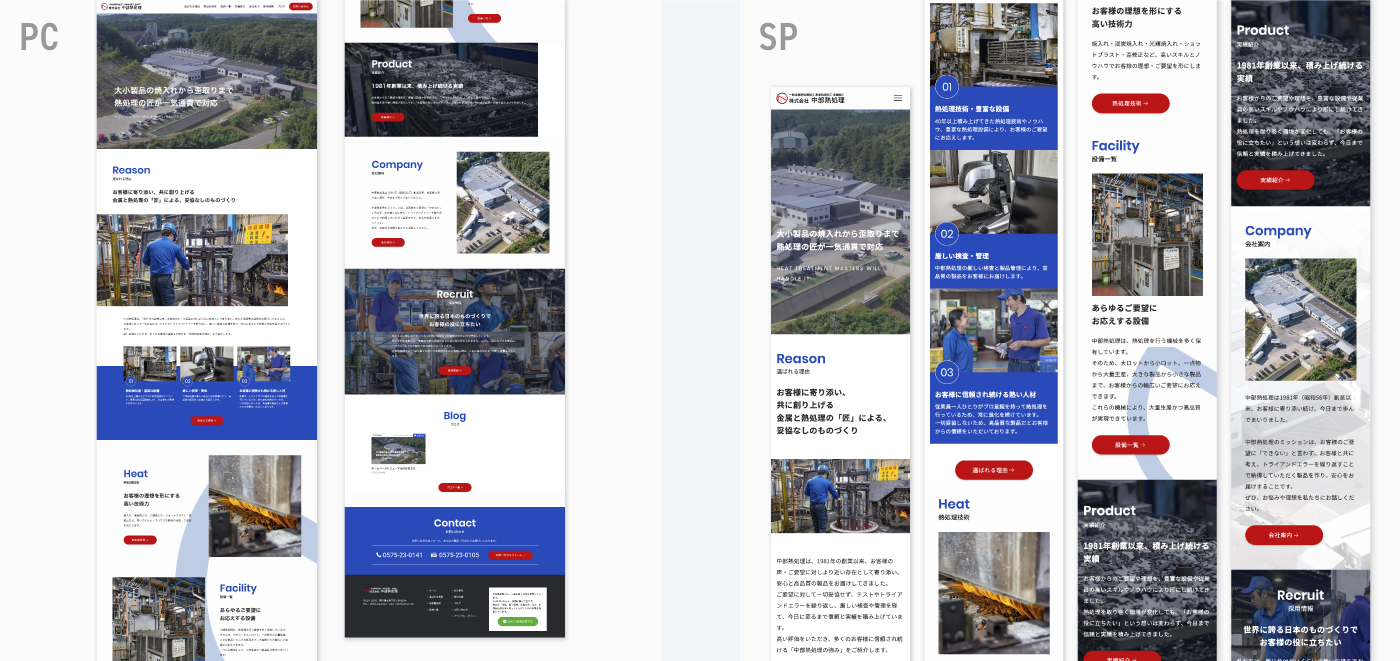Open ブログ in the PC header navigation

(281, 6)
